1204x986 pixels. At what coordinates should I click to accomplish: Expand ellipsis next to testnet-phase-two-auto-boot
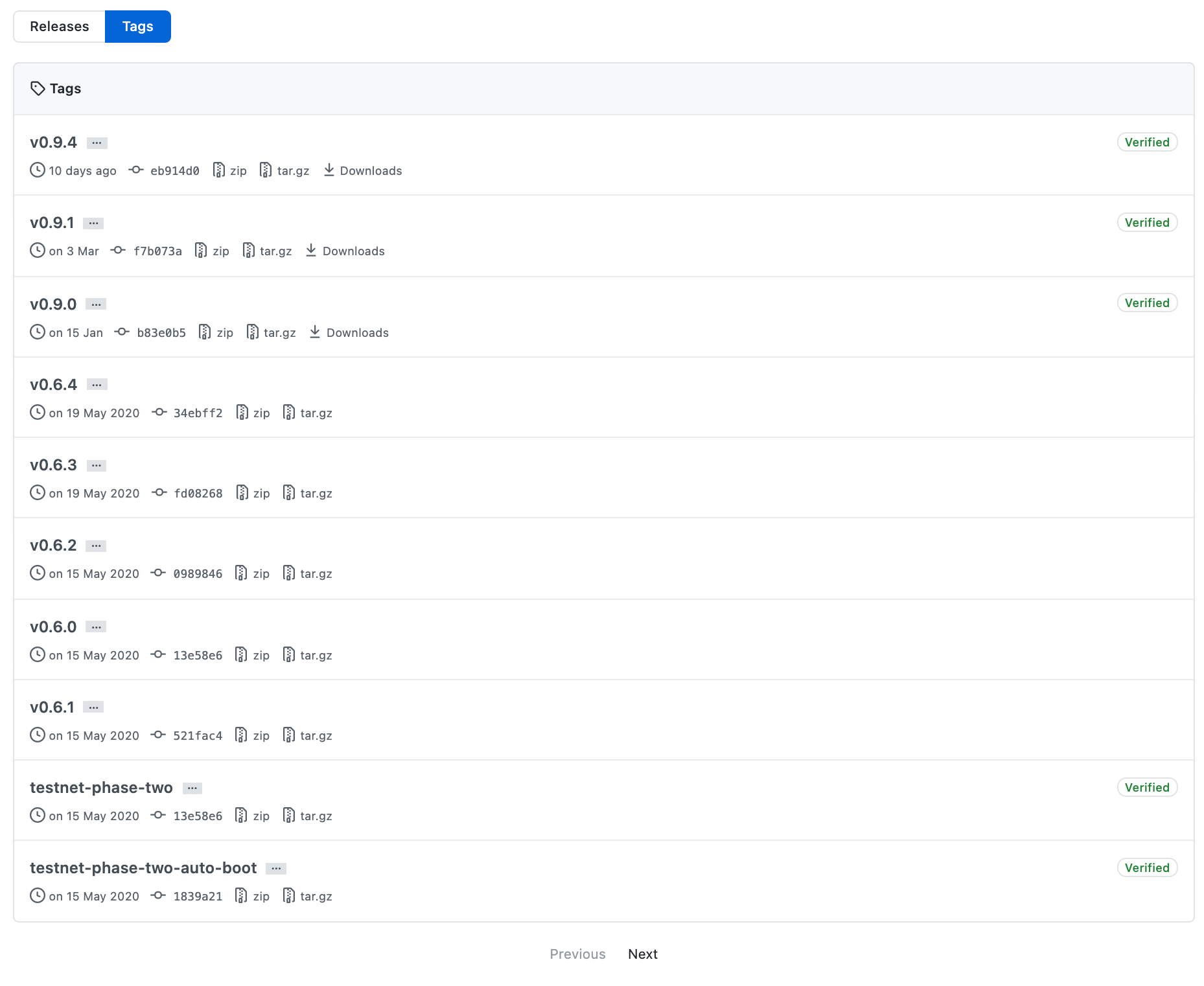(x=276, y=869)
